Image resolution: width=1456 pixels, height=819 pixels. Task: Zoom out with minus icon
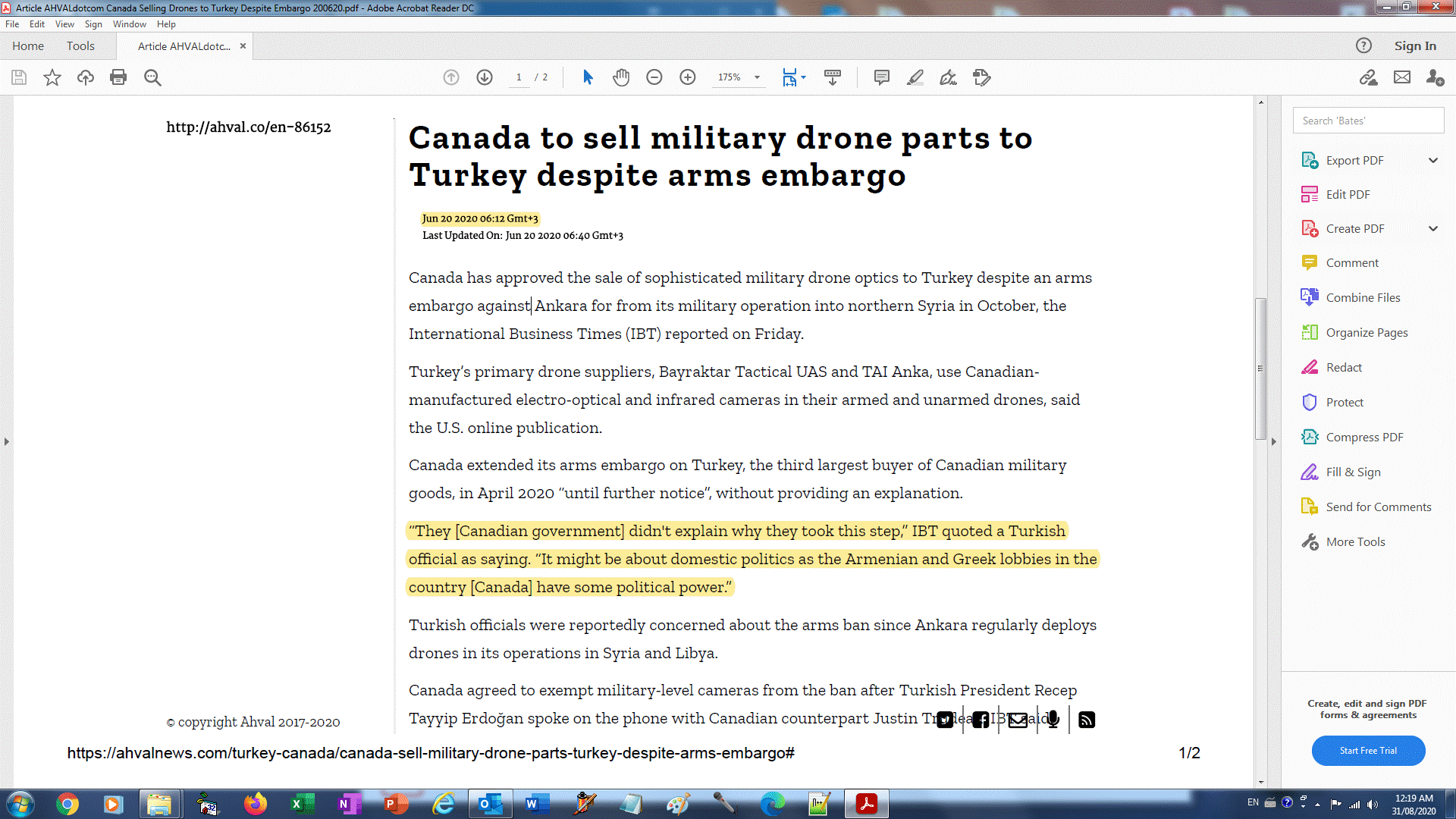(654, 77)
